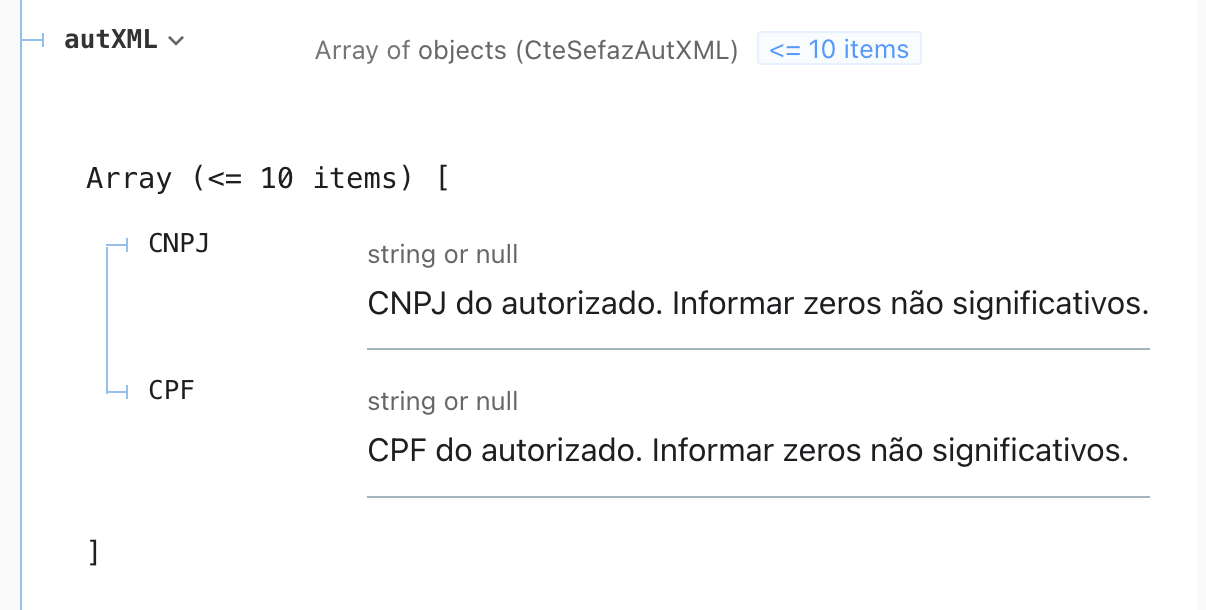This screenshot has height=610, width=1206.
Task: Click "string or null" type above CPF description
Action: [442, 402]
